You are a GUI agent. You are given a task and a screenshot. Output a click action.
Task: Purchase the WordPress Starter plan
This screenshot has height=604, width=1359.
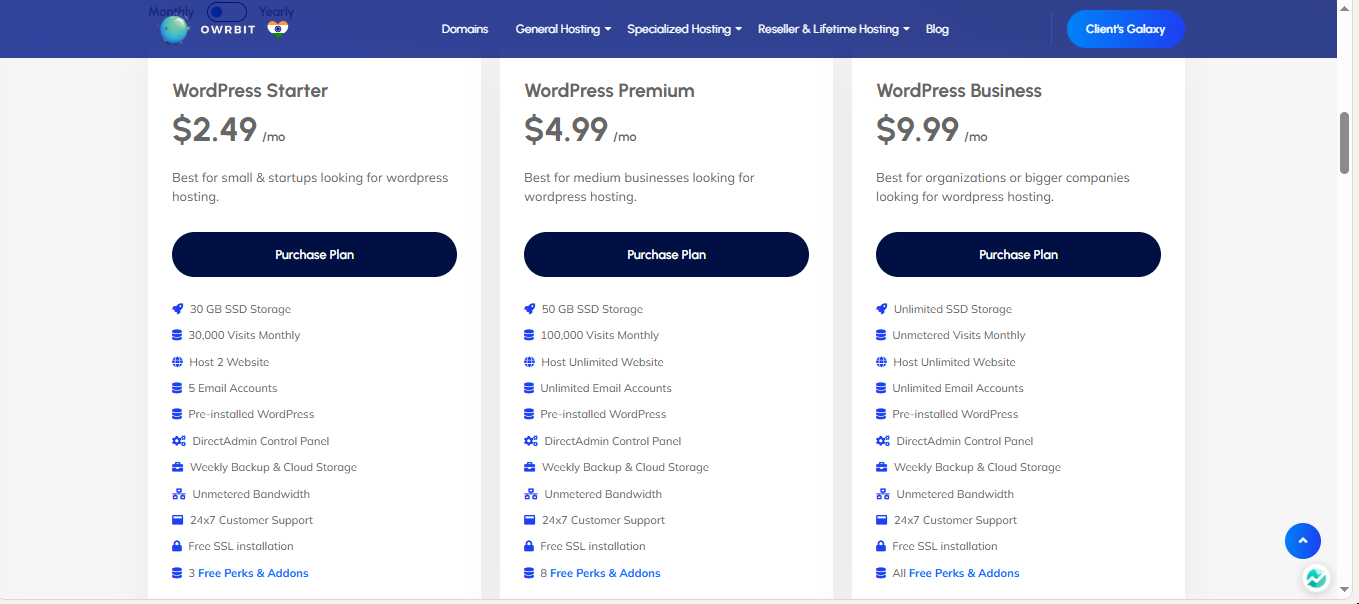[x=314, y=255]
